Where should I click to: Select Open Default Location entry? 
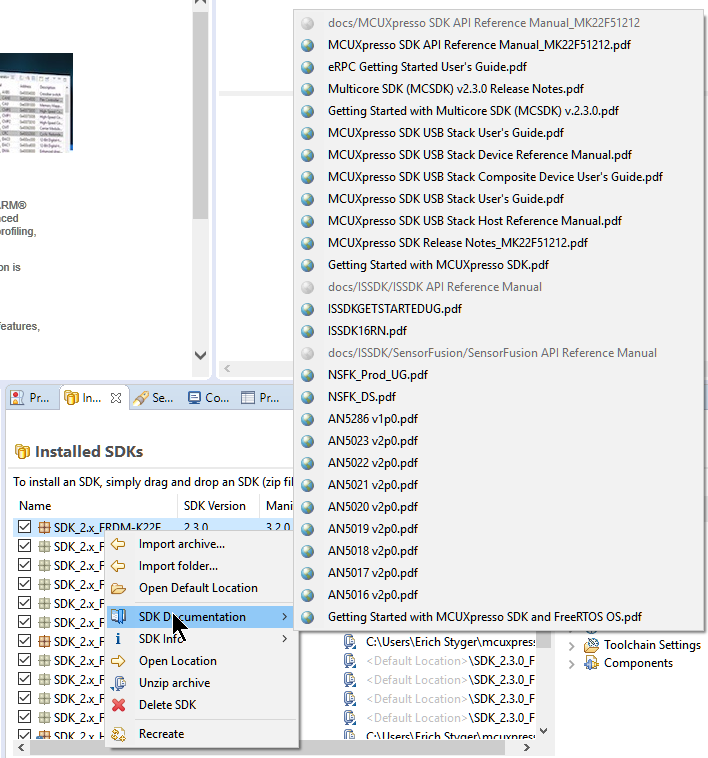(198, 588)
